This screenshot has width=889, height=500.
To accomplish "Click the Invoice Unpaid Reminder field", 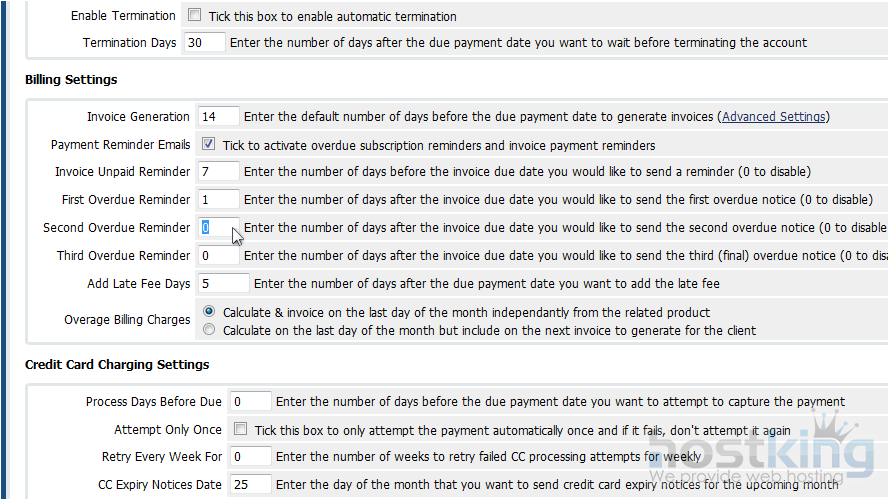I will pyautogui.click(x=219, y=172).
